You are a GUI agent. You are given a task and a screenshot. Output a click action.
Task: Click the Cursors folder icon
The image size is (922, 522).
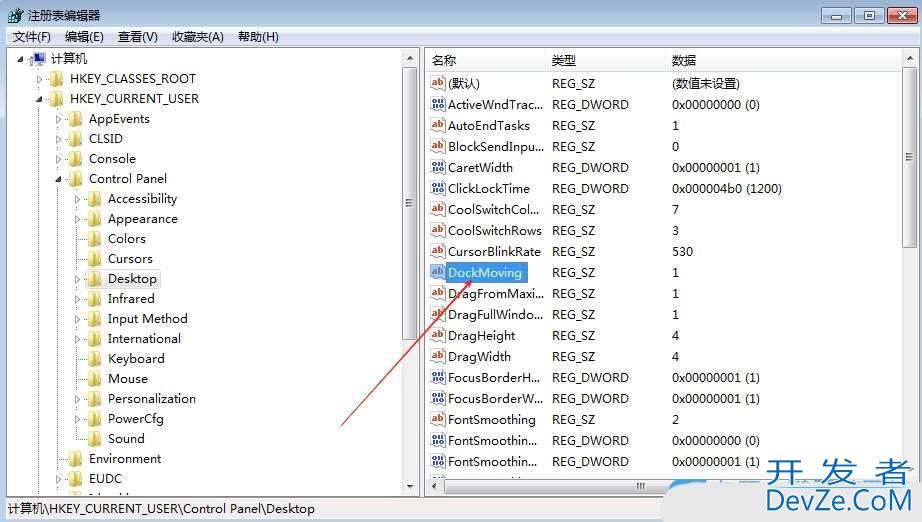(95, 259)
